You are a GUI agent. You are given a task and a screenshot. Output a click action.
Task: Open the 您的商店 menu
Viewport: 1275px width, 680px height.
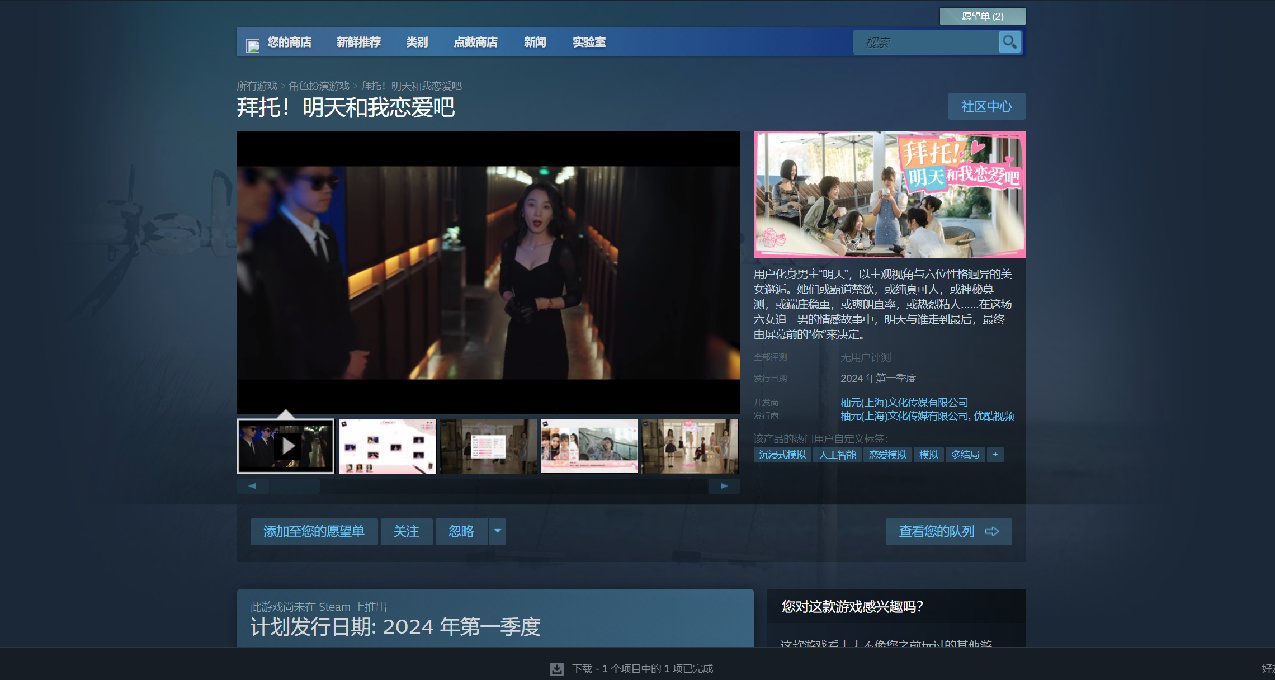coord(289,42)
